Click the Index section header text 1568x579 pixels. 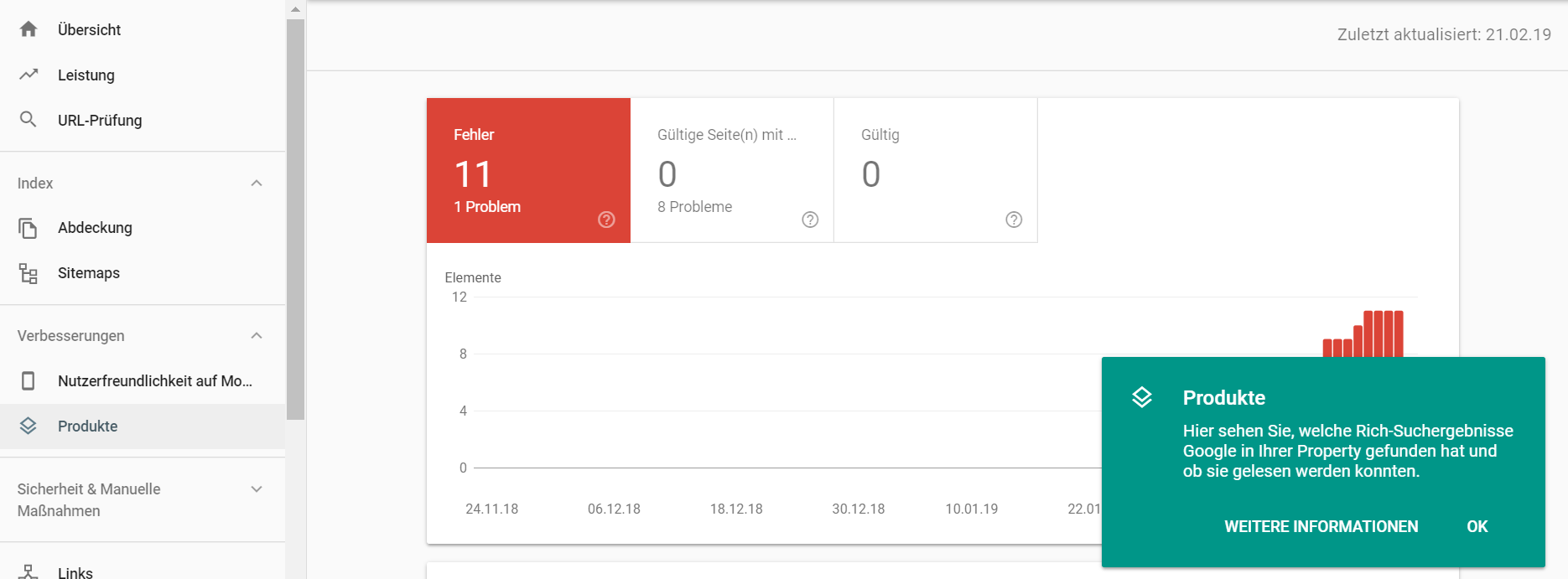point(35,184)
